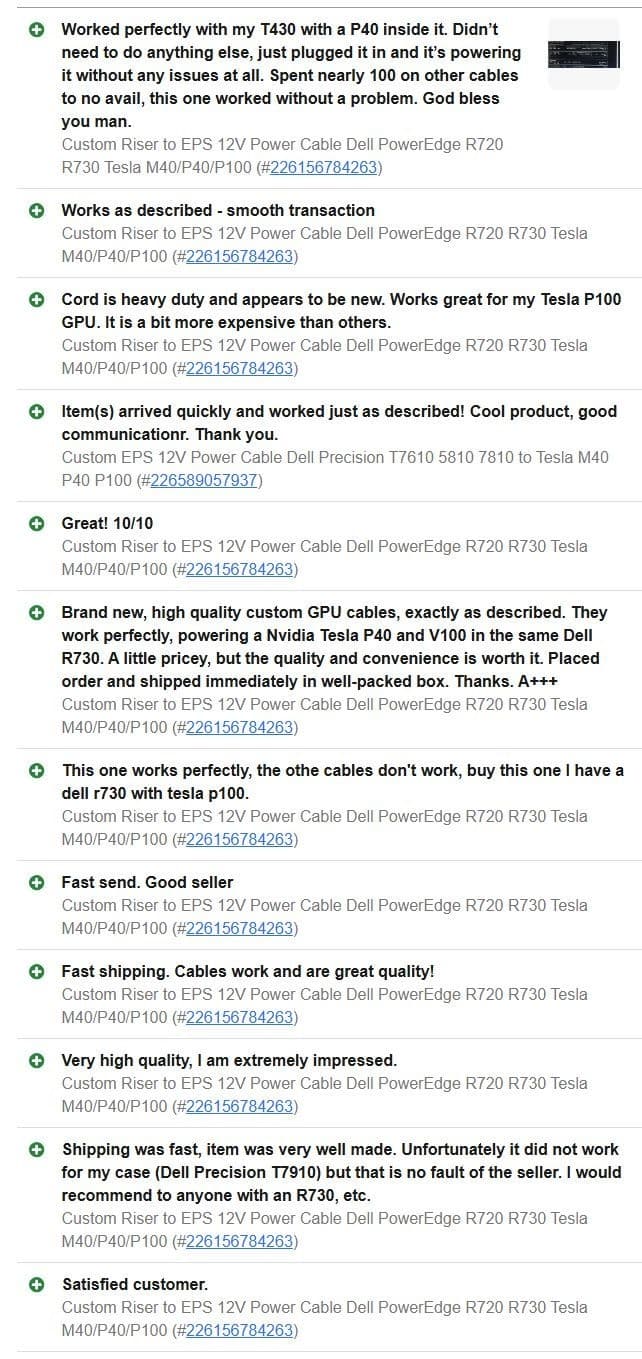The height and width of the screenshot is (1359, 642).
Task: Click the positive icon next to "Fast send. Good seller"
Action: coord(37,883)
